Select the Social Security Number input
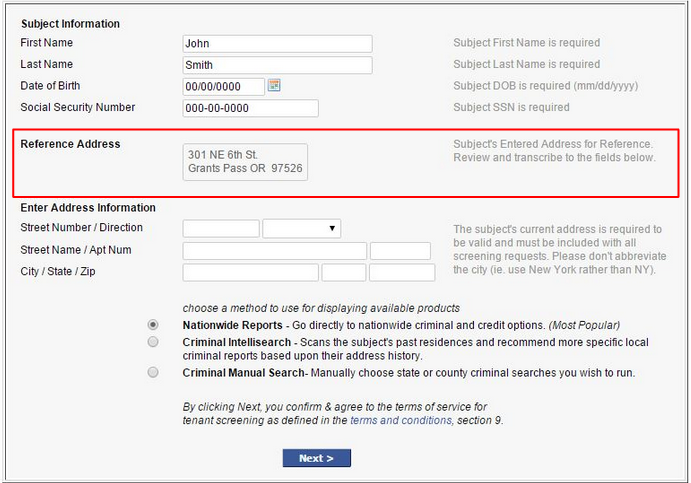This screenshot has height=483, width=691. (250, 108)
